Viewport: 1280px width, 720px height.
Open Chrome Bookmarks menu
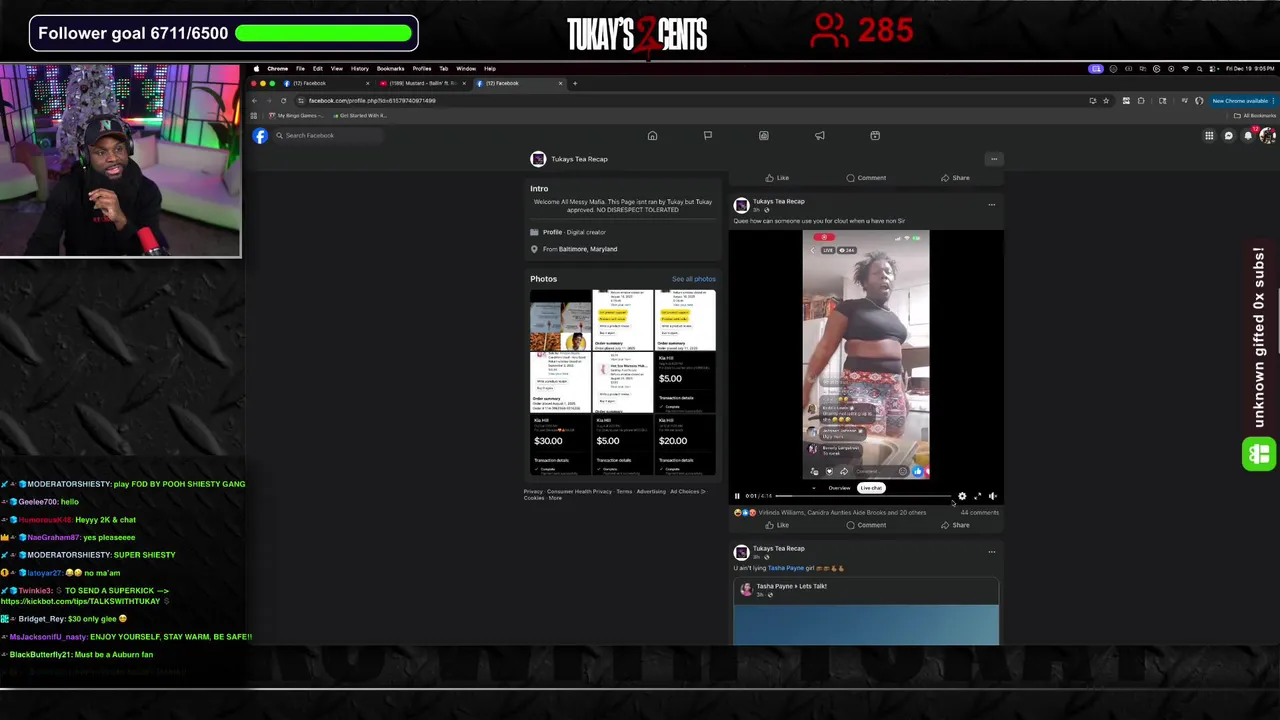click(390, 69)
